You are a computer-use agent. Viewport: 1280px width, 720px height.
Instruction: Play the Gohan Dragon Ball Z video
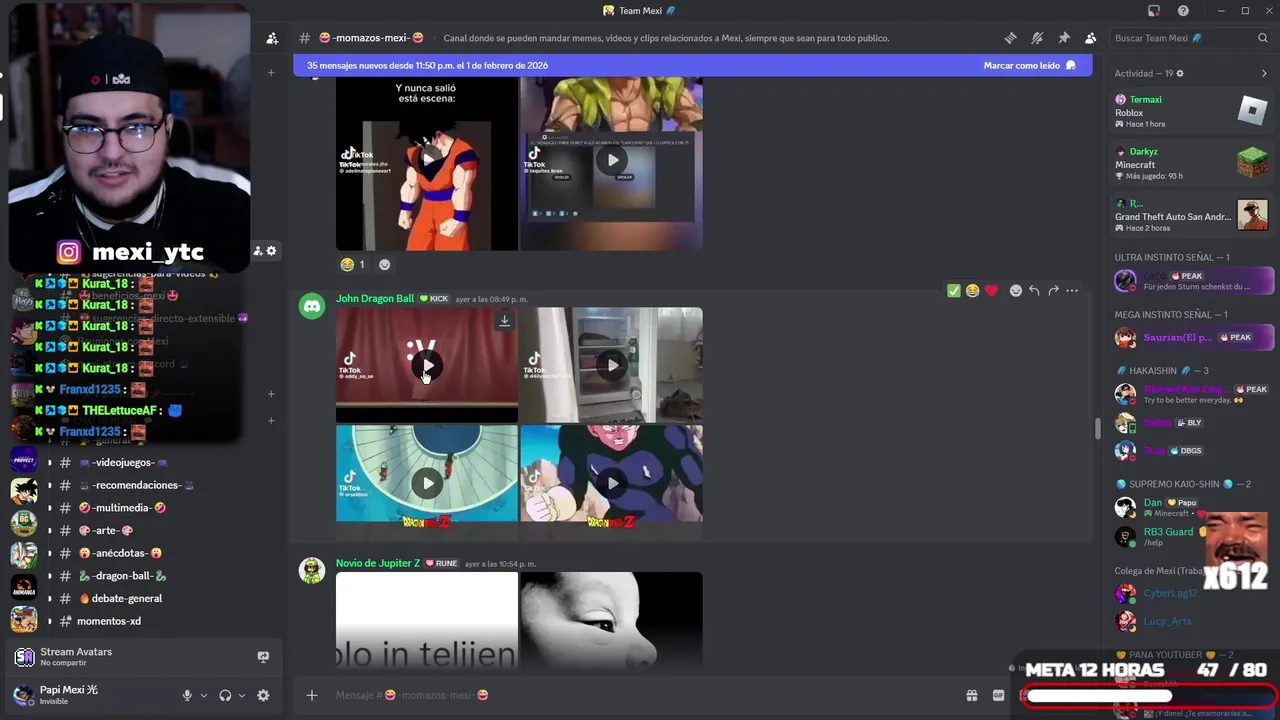tap(612, 483)
